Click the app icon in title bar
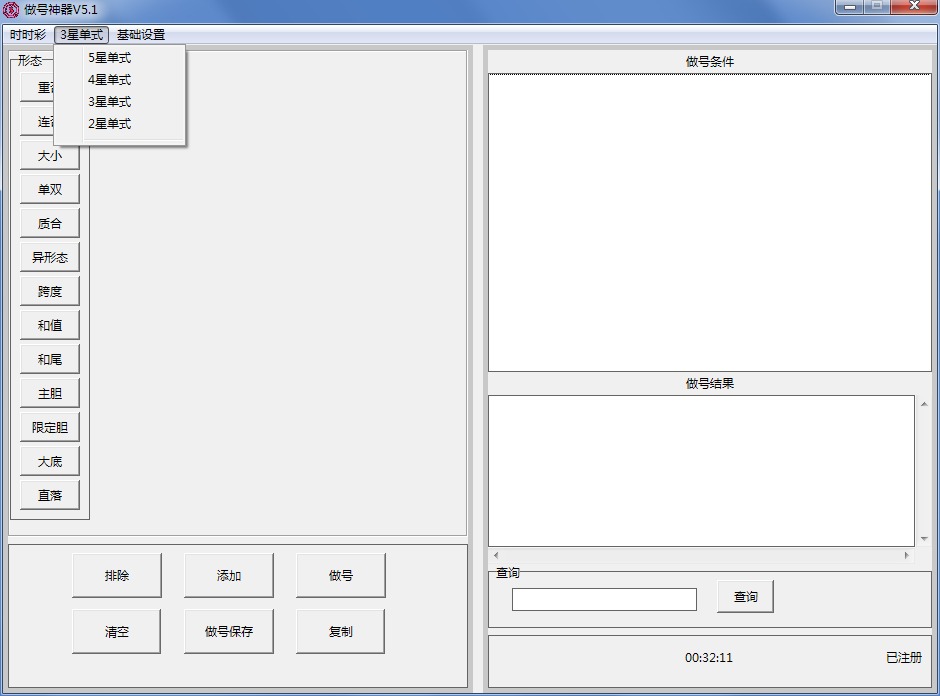This screenshot has width=940, height=696. click(11, 10)
